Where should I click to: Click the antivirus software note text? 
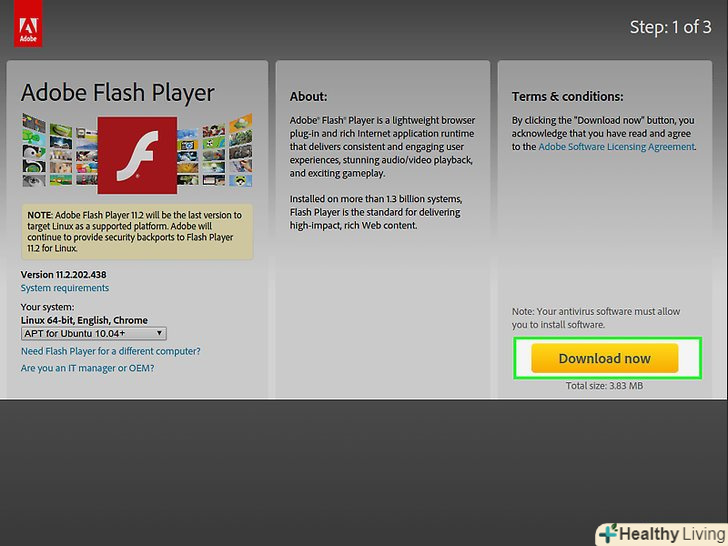596,318
